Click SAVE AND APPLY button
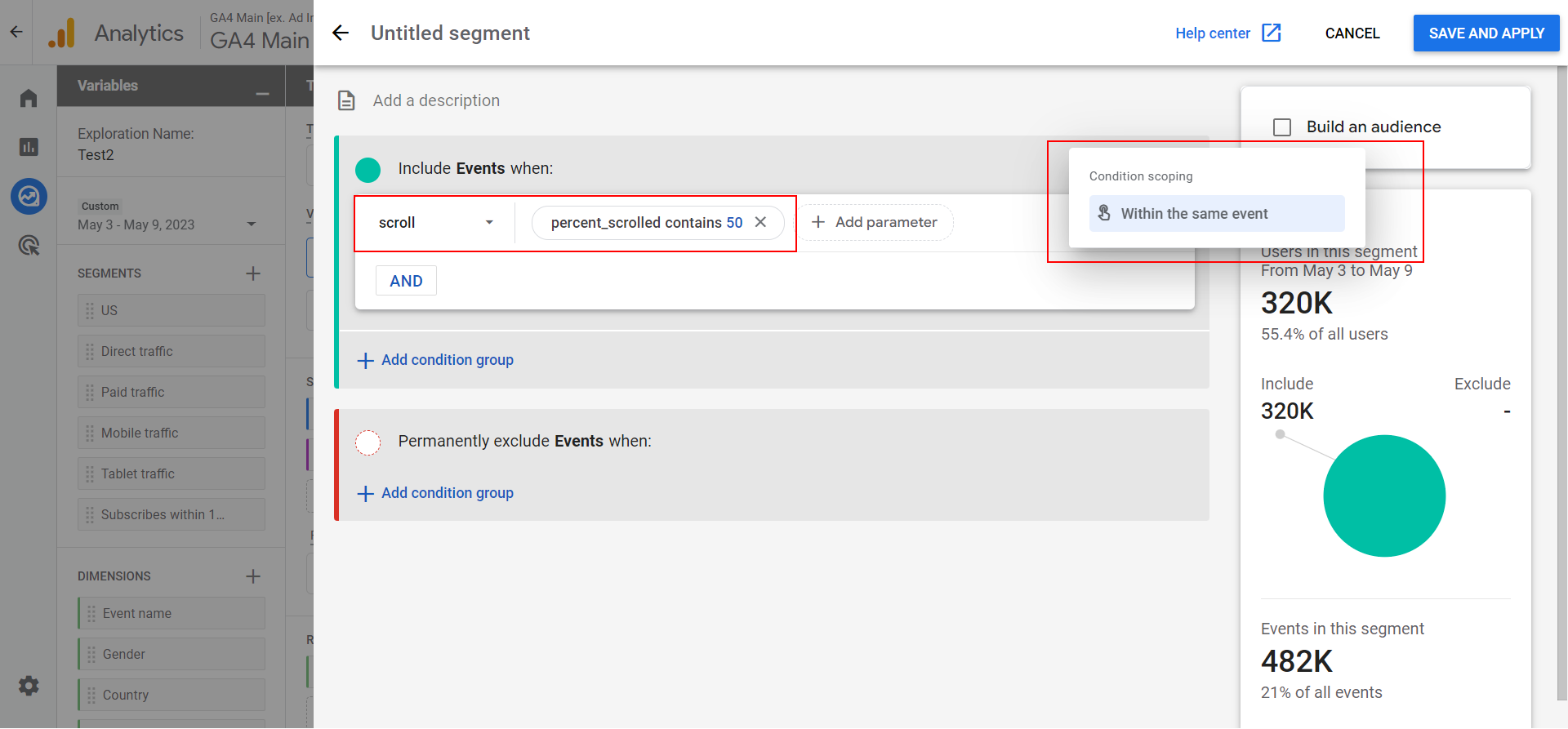The image size is (1568, 729). pyautogui.click(x=1486, y=33)
